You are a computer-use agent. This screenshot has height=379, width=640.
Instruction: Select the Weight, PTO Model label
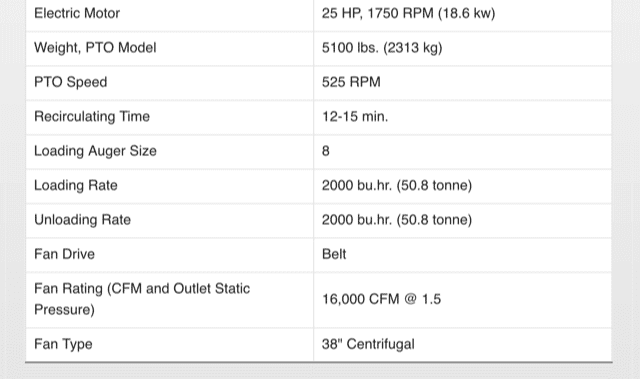pos(95,48)
